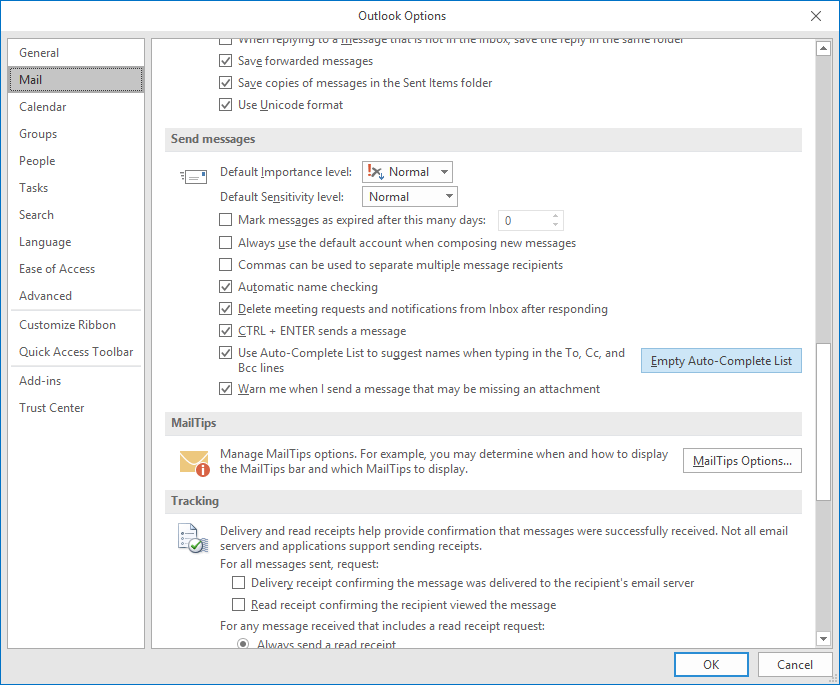Close the Outlook Options dialog

pos(815,16)
